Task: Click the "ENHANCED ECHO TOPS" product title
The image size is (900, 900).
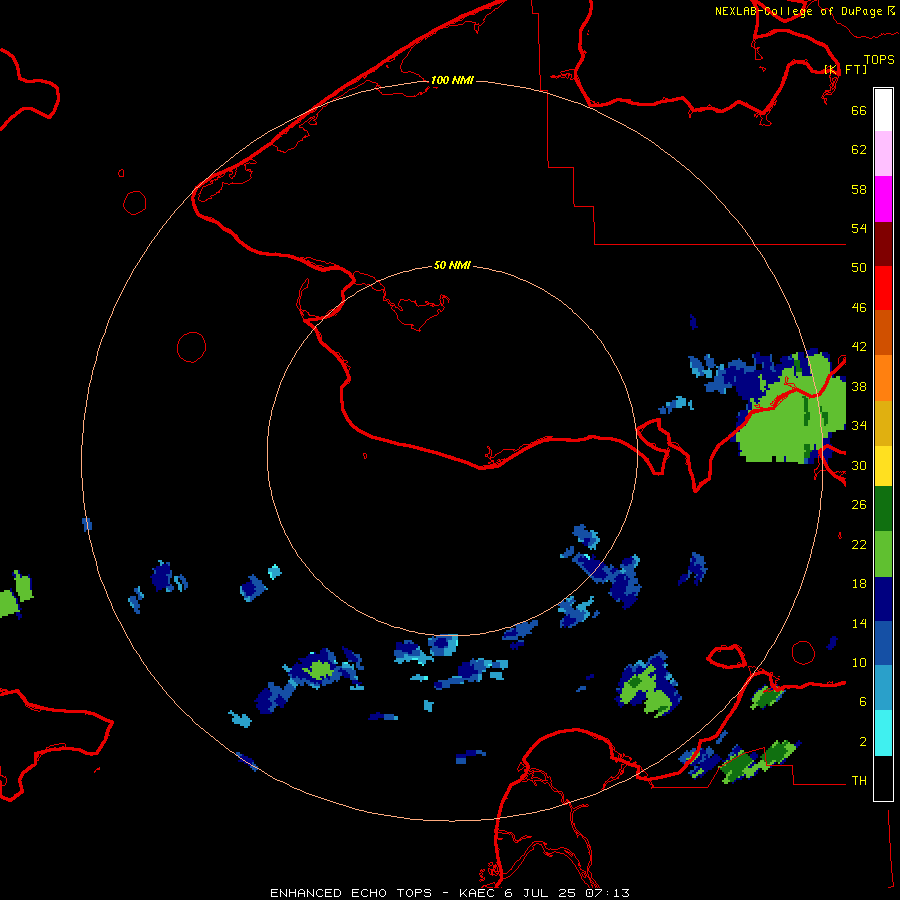Action: (x=351, y=893)
